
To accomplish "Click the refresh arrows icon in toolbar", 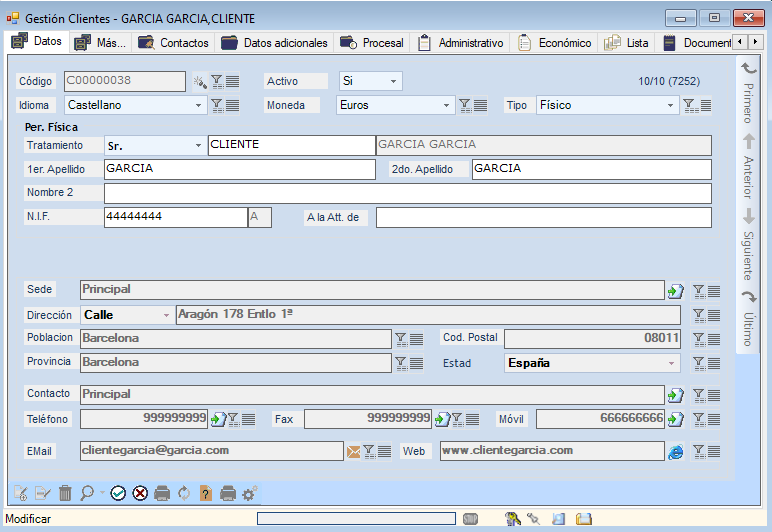I will click(x=184, y=493).
